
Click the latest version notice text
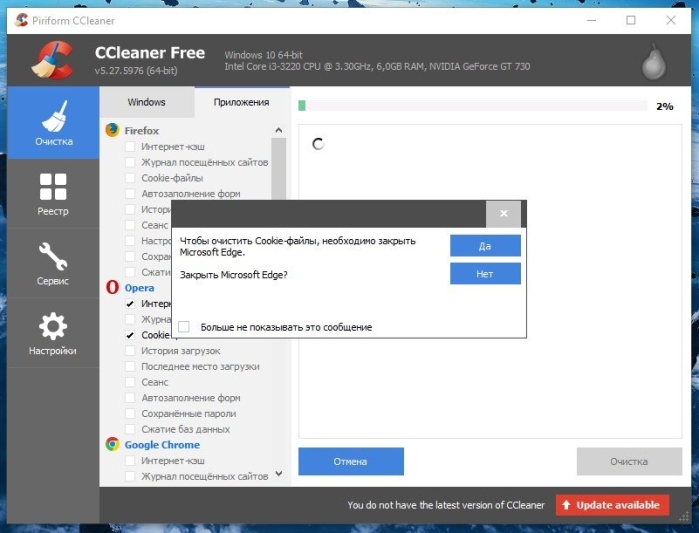click(446, 505)
